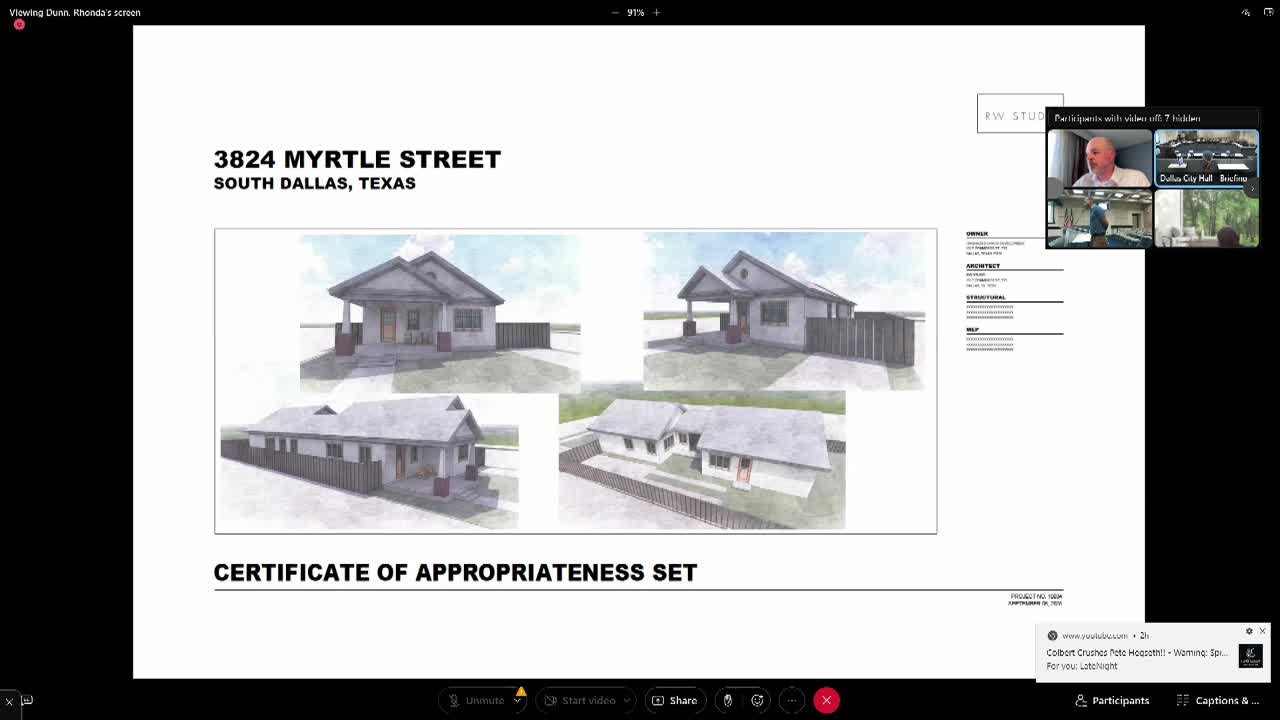
Task: Click the house rendering with fence in foreground
Action: 369,462
